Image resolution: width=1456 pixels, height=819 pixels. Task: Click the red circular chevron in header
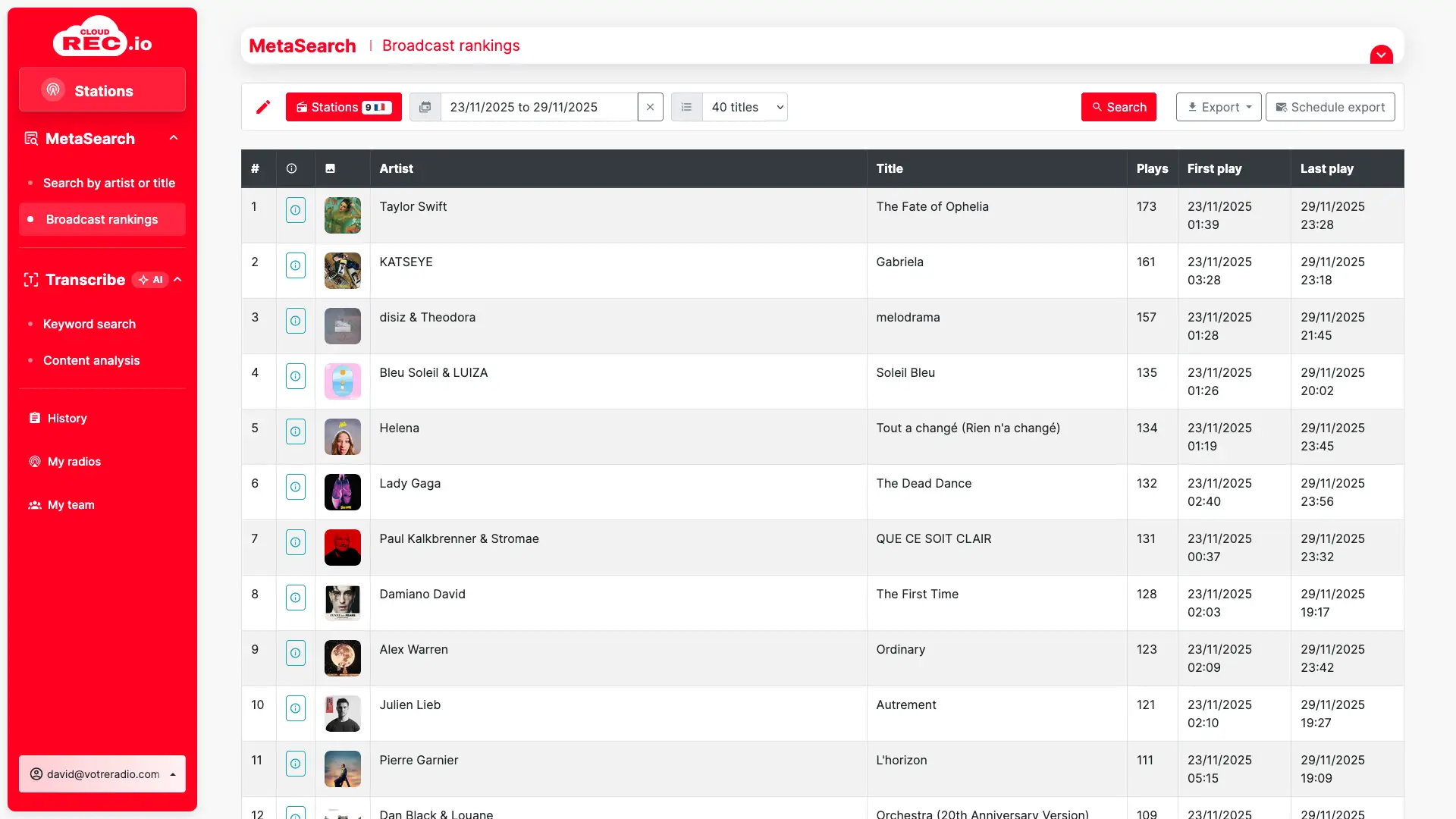1381,55
